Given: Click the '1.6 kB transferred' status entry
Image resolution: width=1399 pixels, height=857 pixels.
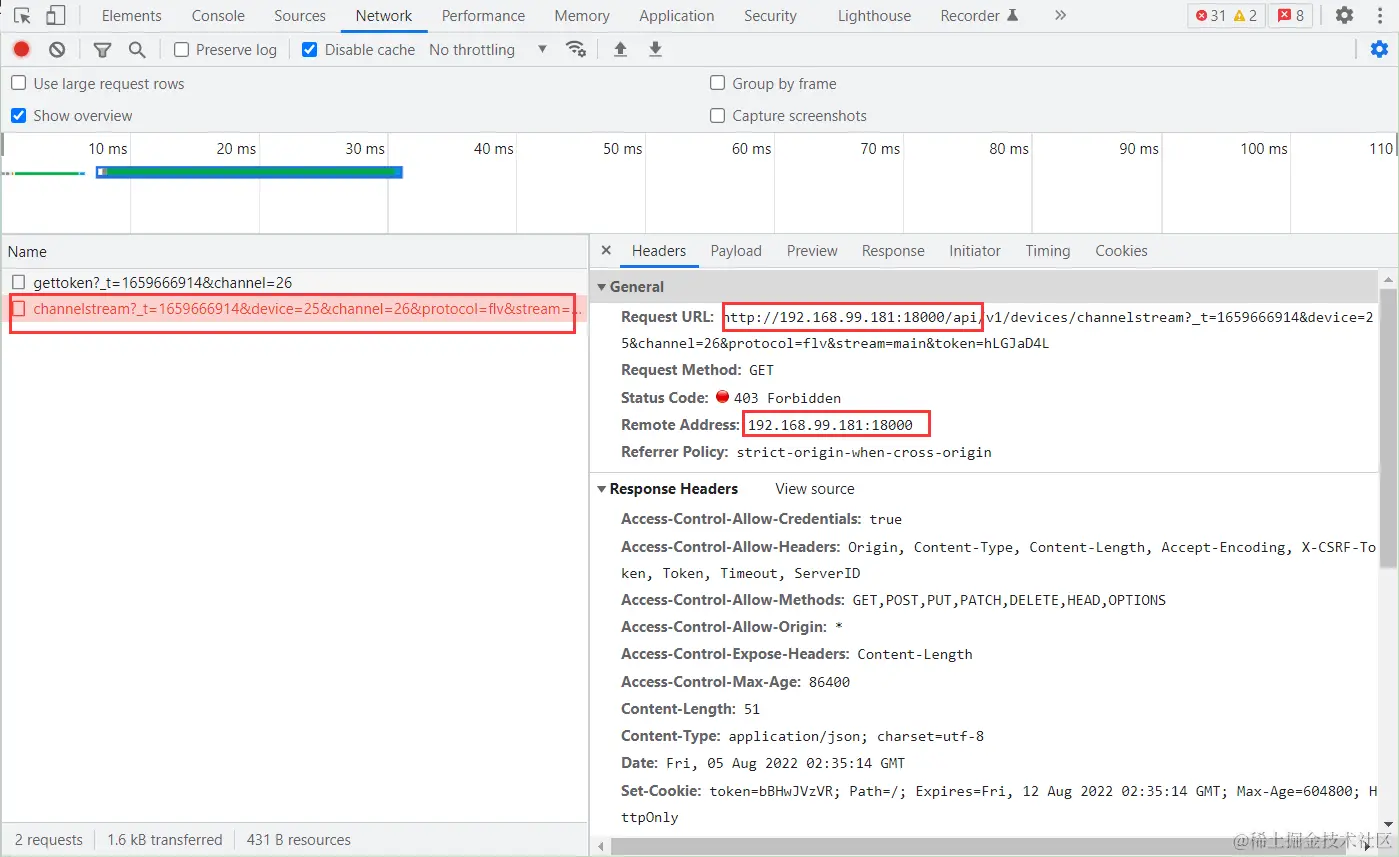Looking at the screenshot, I should [x=165, y=840].
